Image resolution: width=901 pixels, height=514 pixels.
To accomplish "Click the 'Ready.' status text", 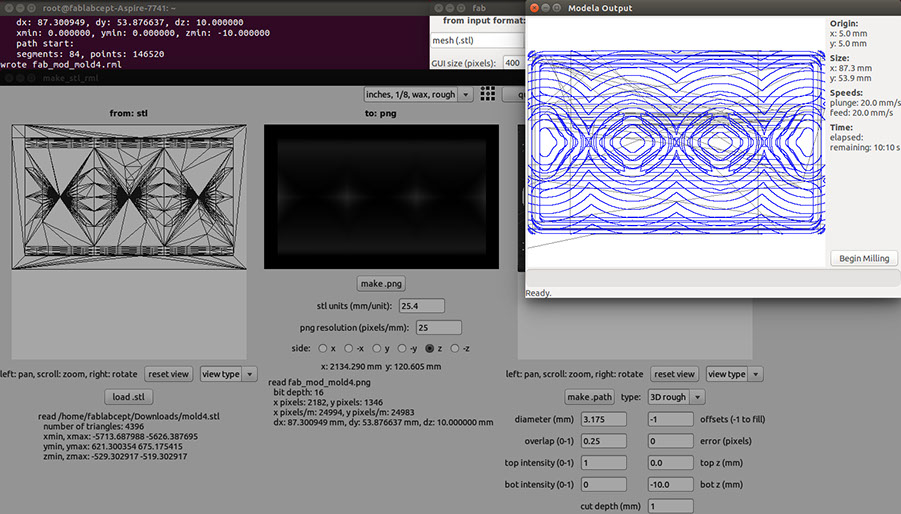I will pyautogui.click(x=538, y=293).
